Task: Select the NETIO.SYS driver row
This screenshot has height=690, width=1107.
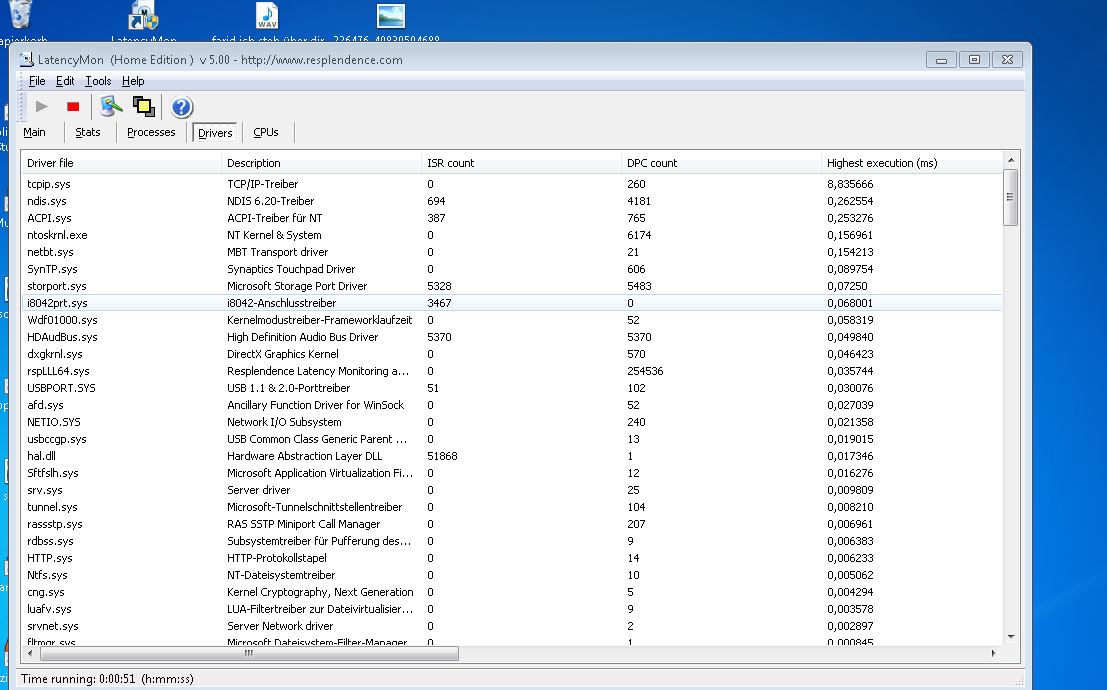Action: [512, 422]
